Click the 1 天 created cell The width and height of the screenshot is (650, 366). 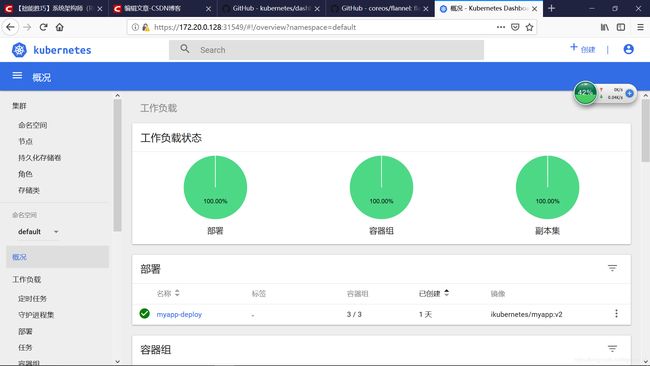pyautogui.click(x=425, y=314)
